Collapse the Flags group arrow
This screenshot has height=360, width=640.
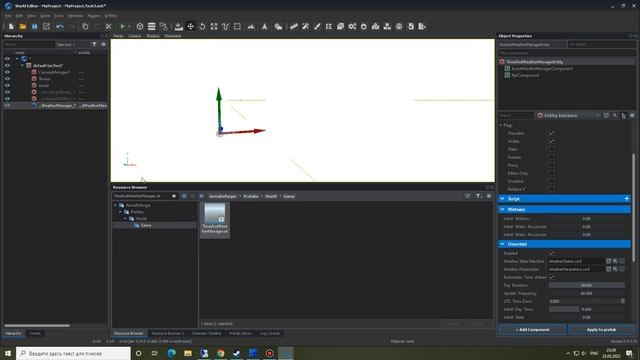click(501, 125)
